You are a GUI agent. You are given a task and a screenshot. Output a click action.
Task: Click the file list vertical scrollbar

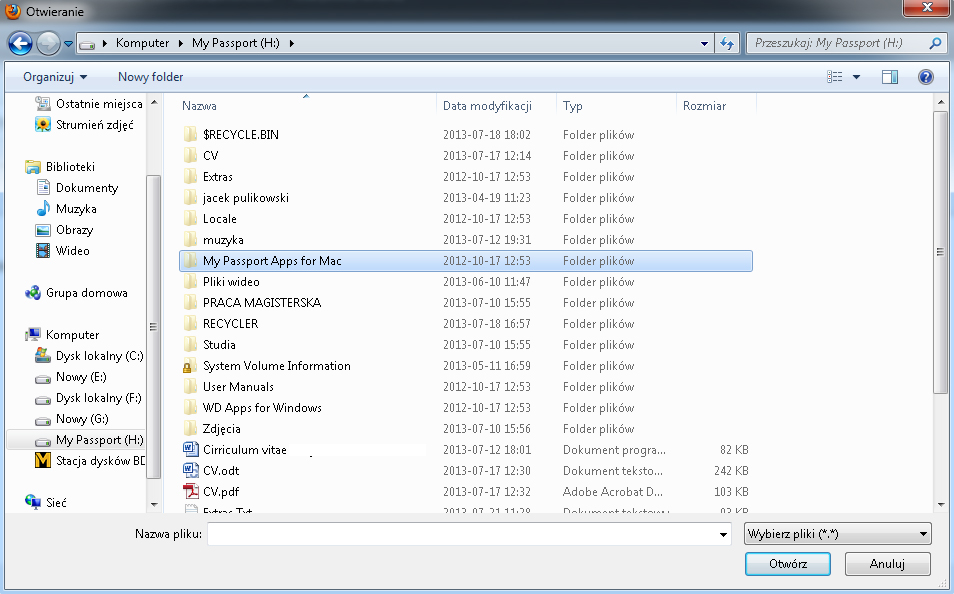pyautogui.click(x=941, y=252)
